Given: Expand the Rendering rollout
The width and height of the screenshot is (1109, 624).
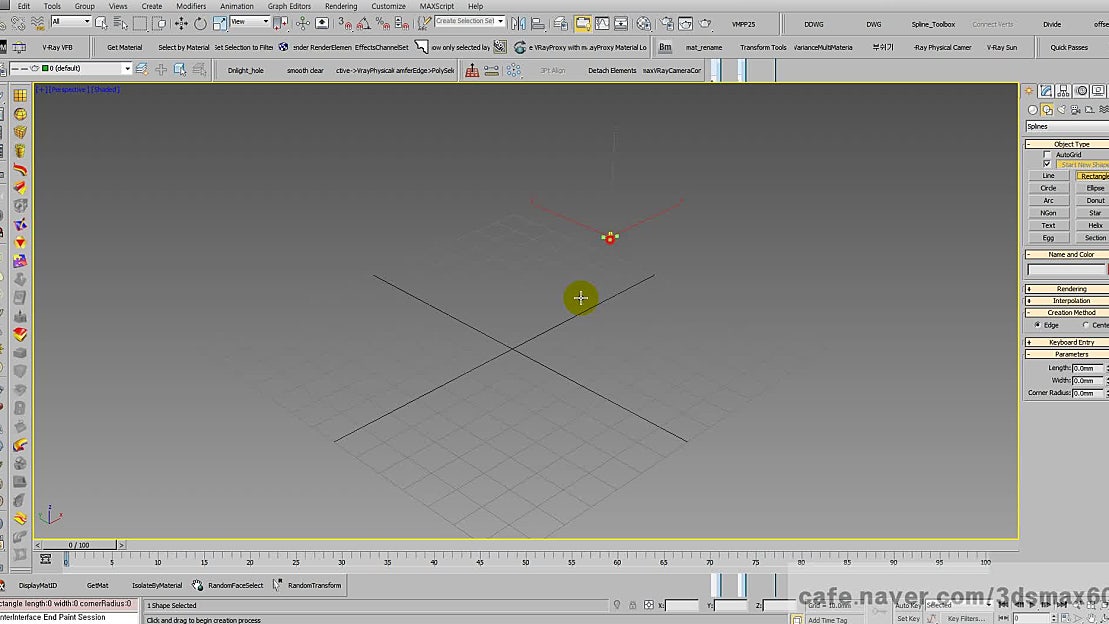Looking at the screenshot, I should click(x=1064, y=288).
